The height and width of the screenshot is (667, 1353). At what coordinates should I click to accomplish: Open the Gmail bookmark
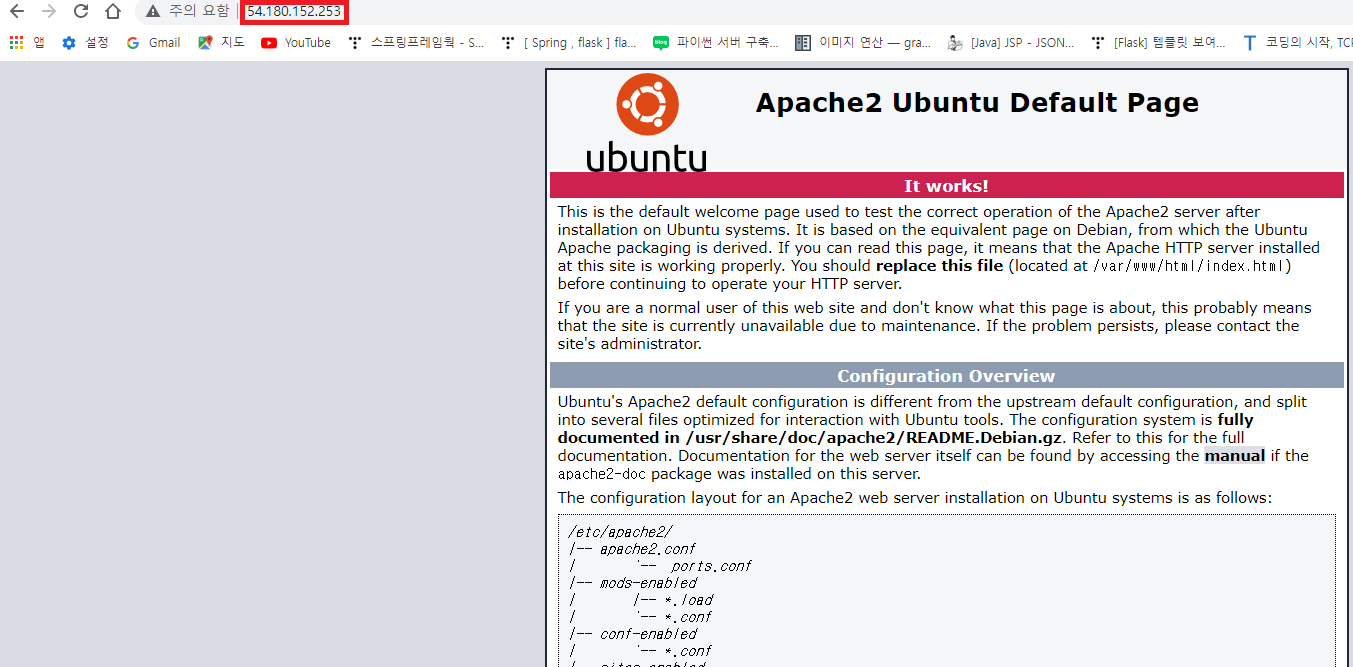click(153, 43)
